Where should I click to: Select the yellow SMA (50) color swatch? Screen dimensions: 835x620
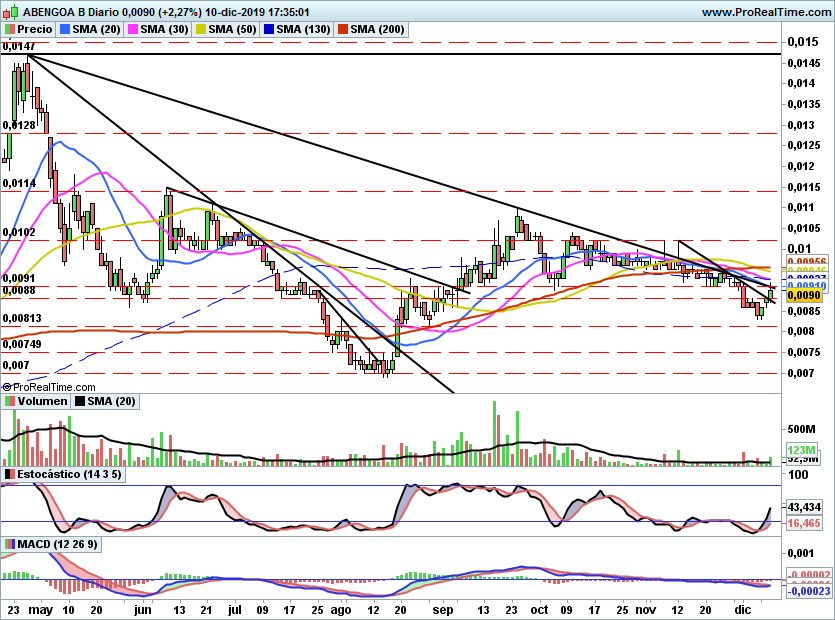(201, 29)
